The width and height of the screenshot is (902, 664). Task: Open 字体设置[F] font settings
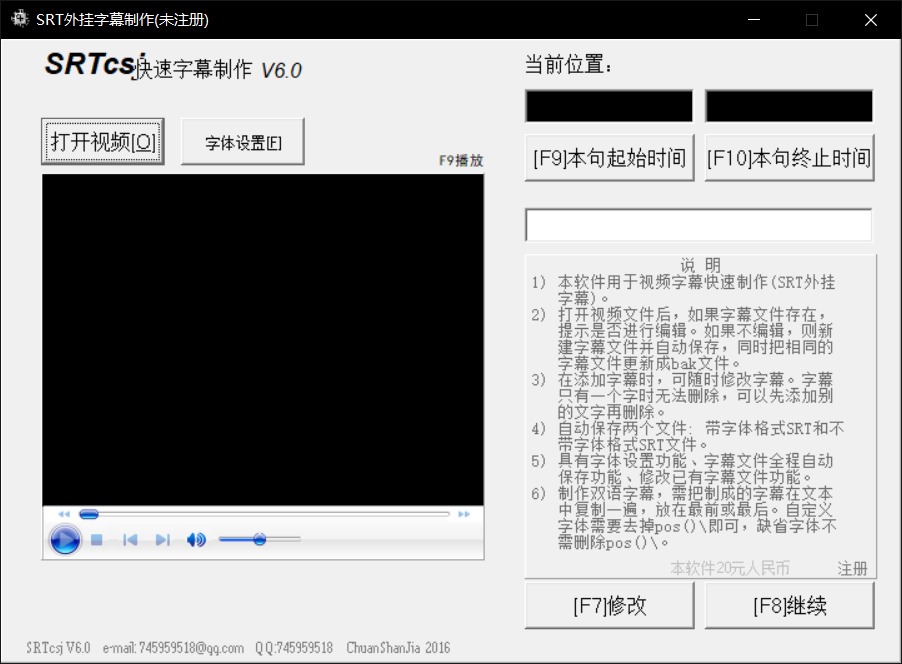click(242, 141)
